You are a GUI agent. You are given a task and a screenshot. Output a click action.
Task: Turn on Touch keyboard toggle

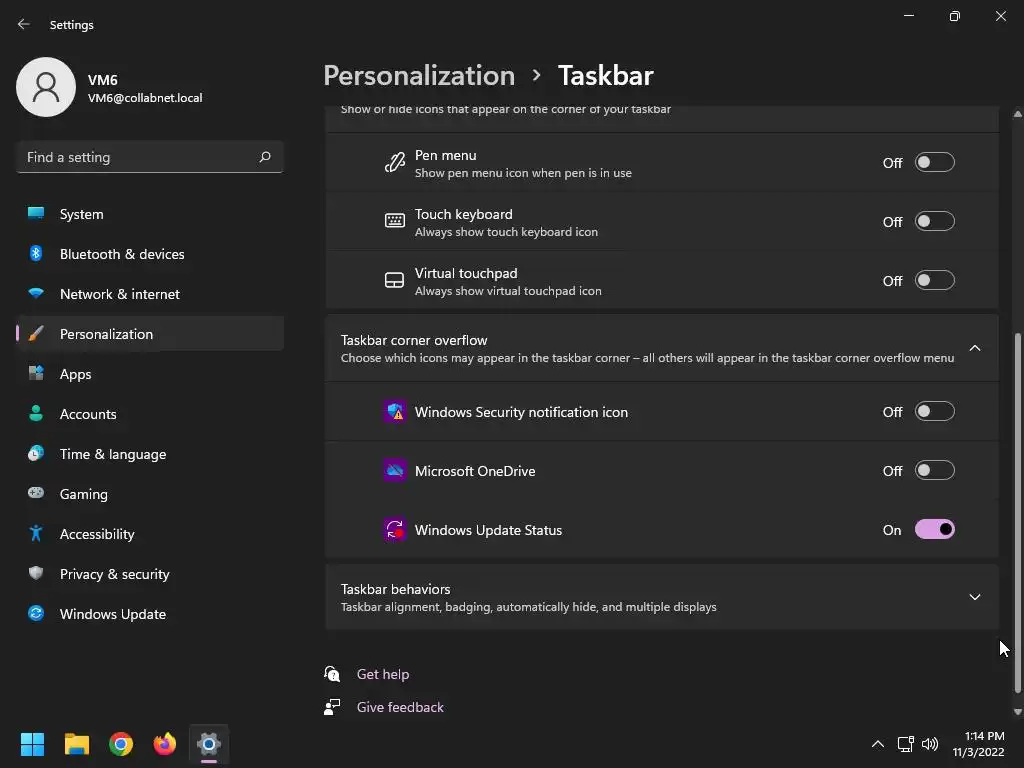(934, 222)
